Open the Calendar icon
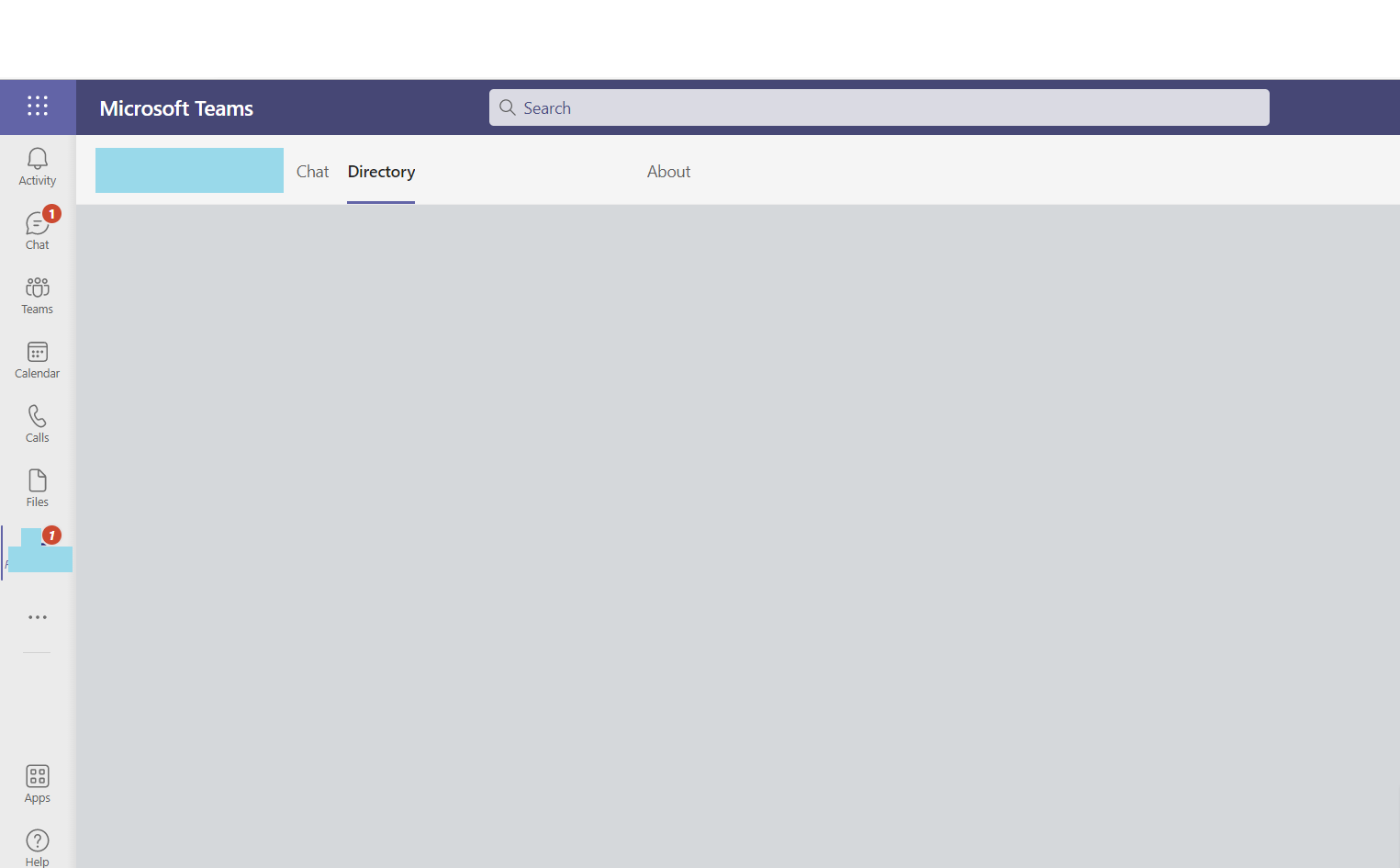The height and width of the screenshot is (868, 1400). [x=37, y=358]
